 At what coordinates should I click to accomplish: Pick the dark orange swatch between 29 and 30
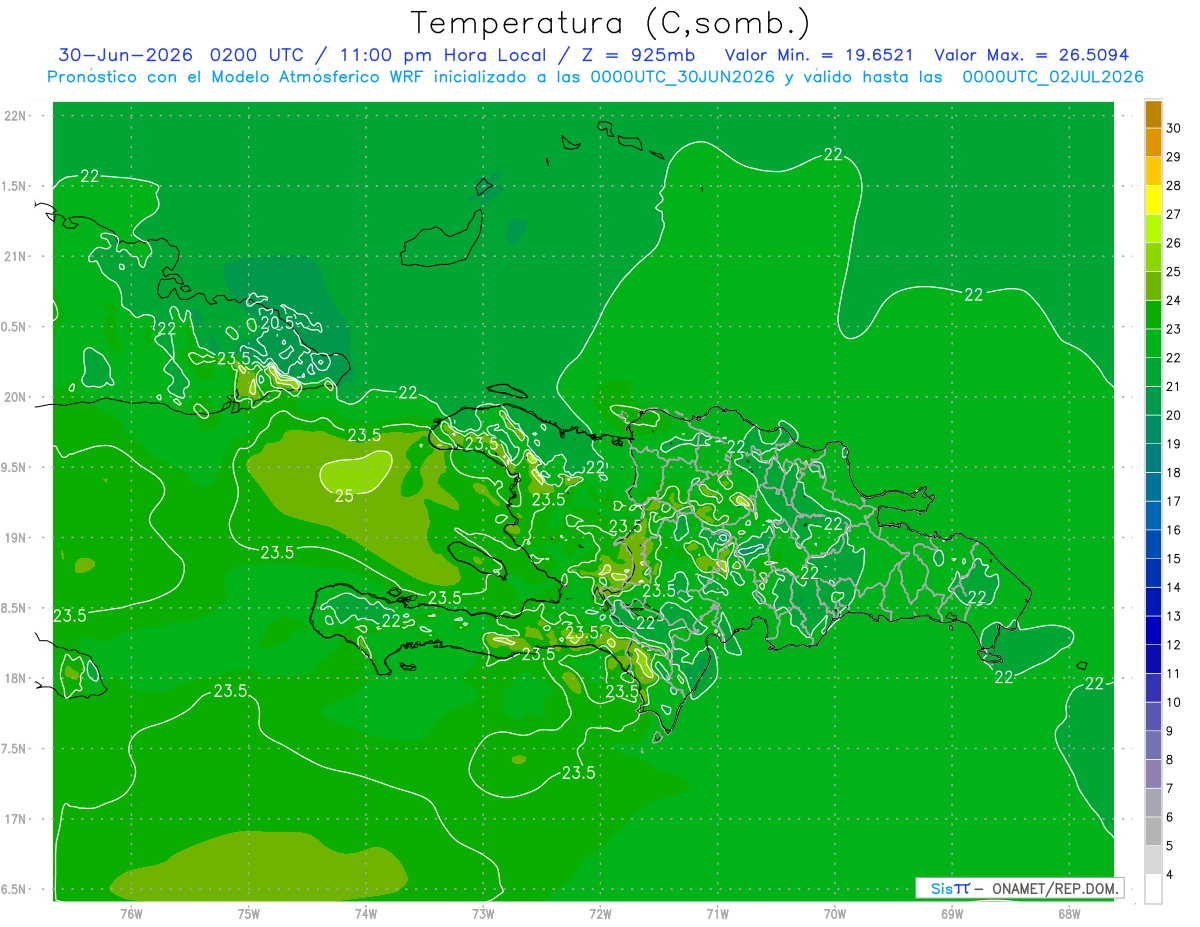(x=1153, y=143)
